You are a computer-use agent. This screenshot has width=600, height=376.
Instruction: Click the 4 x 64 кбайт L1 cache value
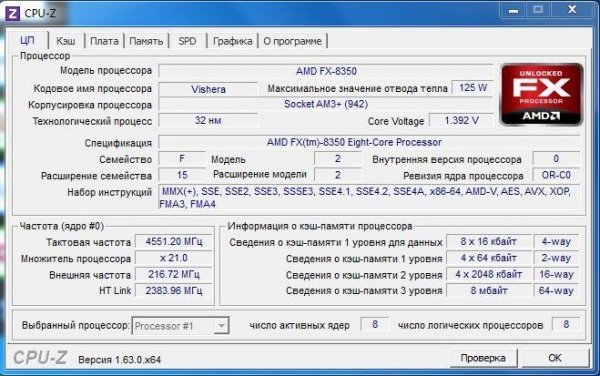click(489, 258)
